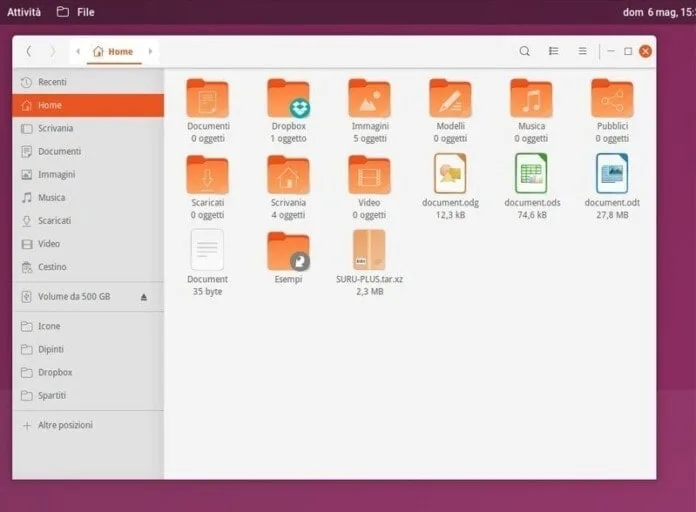Click the Home path bar button
696x512 pixels.
(x=113, y=51)
